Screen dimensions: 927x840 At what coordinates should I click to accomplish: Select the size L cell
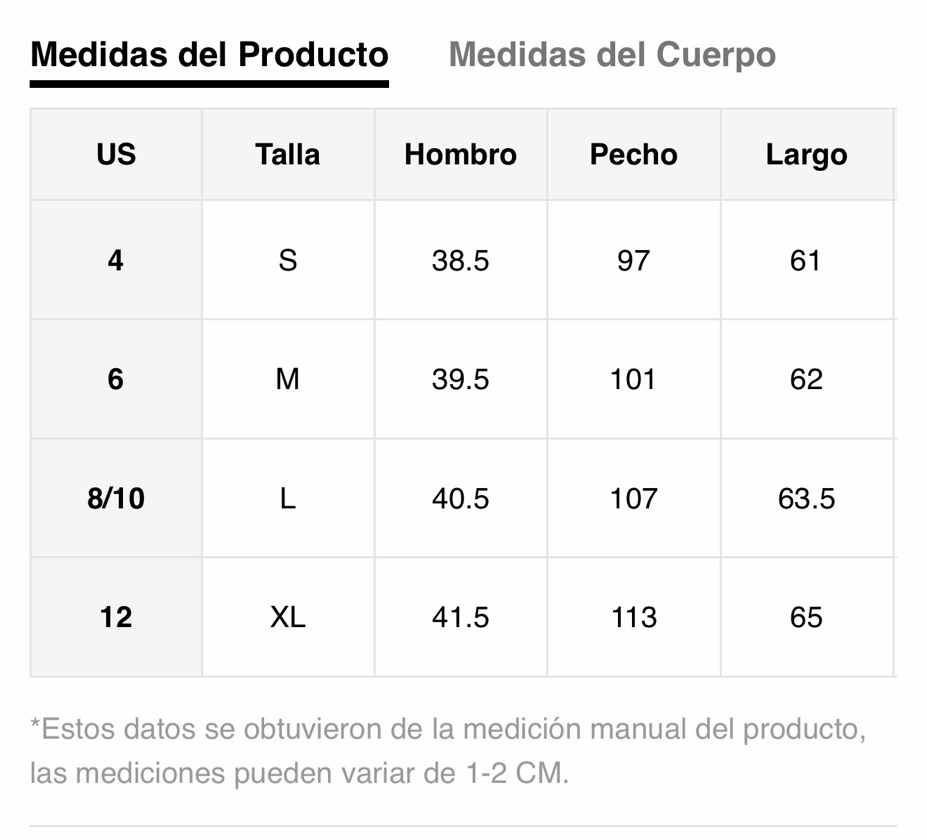click(x=288, y=498)
